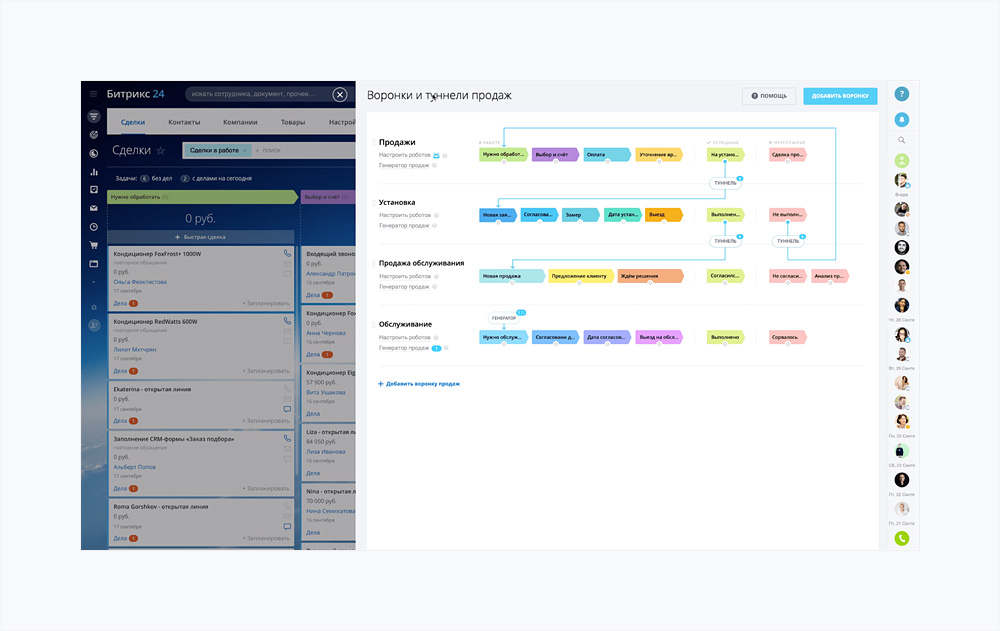The image size is (1000, 631).
Task: Click the notifications bell icon
Action: tap(901, 120)
